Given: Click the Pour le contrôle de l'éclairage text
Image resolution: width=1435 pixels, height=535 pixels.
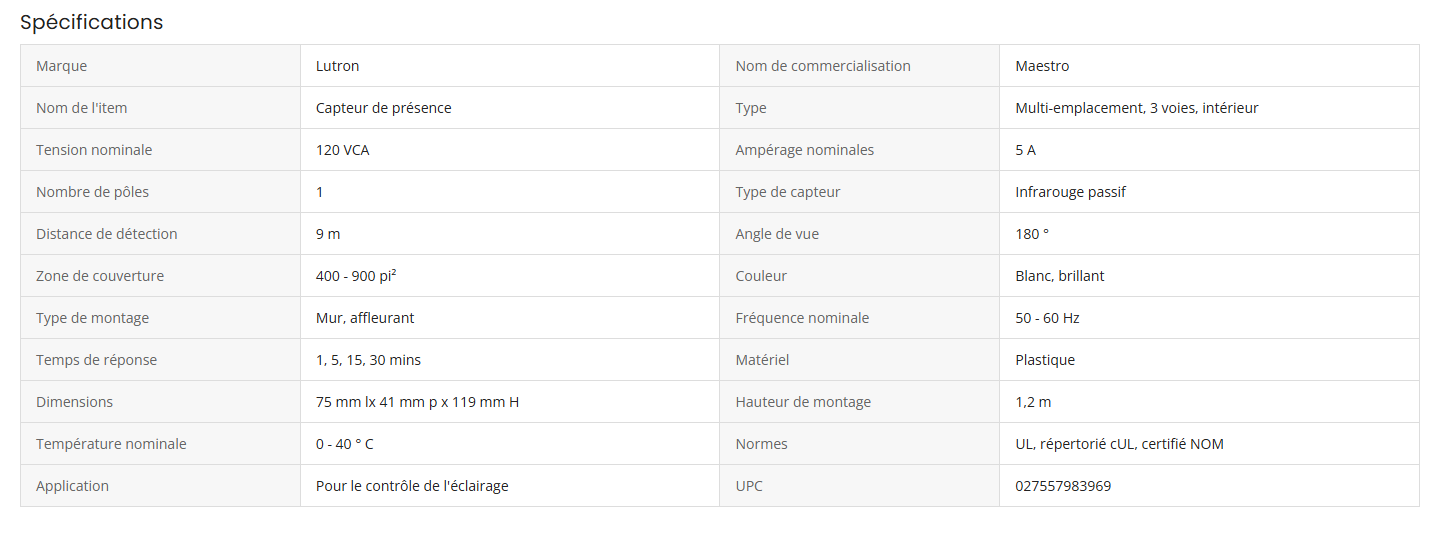Looking at the screenshot, I should click(412, 486).
